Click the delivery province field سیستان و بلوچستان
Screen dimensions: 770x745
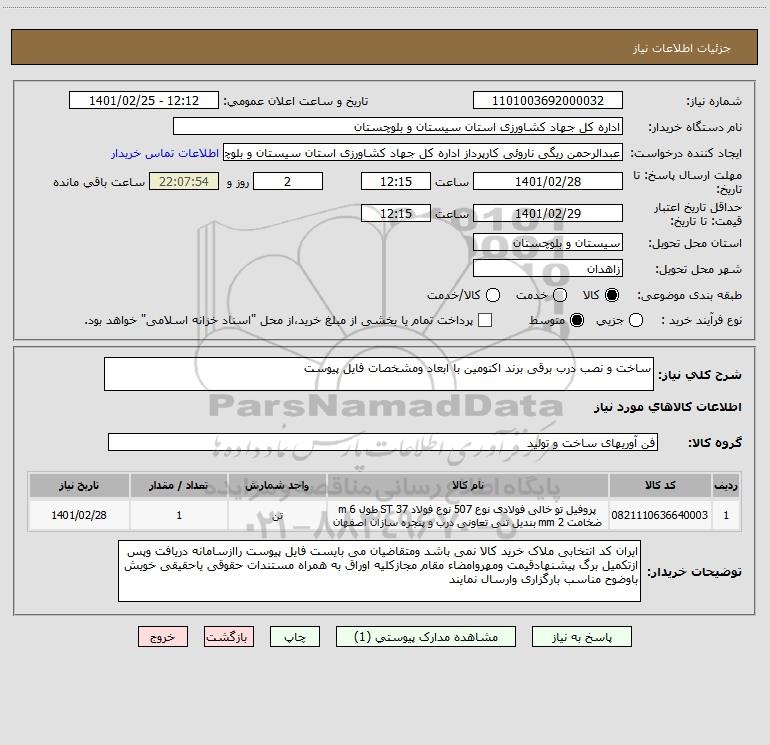[x=548, y=243]
